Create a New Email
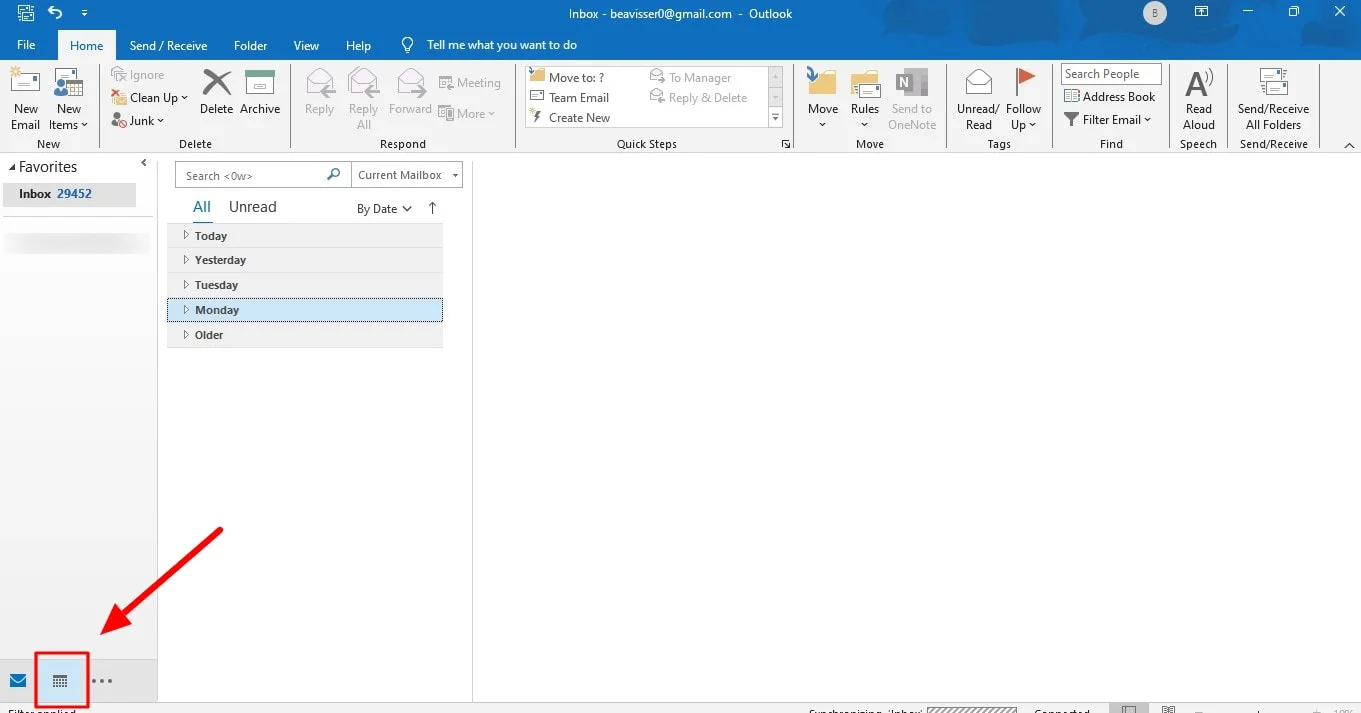Image resolution: width=1361 pixels, height=713 pixels. tap(25, 100)
